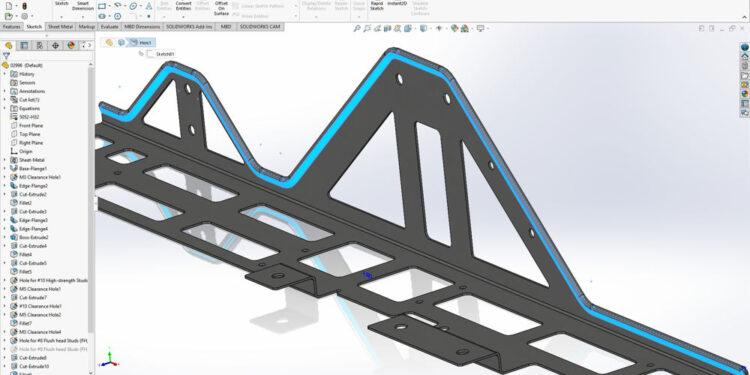Viewport: 750px width, 375px height.
Task: Expand more manager tabs arrow
Action: 88,45
